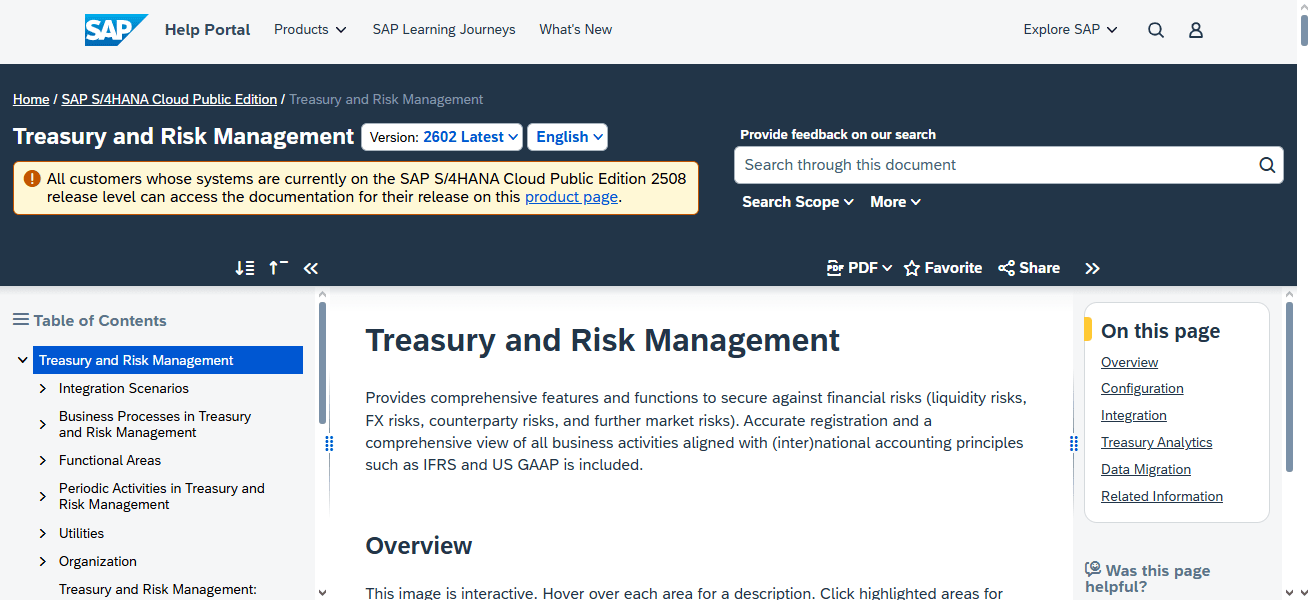Select Treasury and Risk Management in TOC
The height and width of the screenshot is (600, 1312).
point(168,360)
